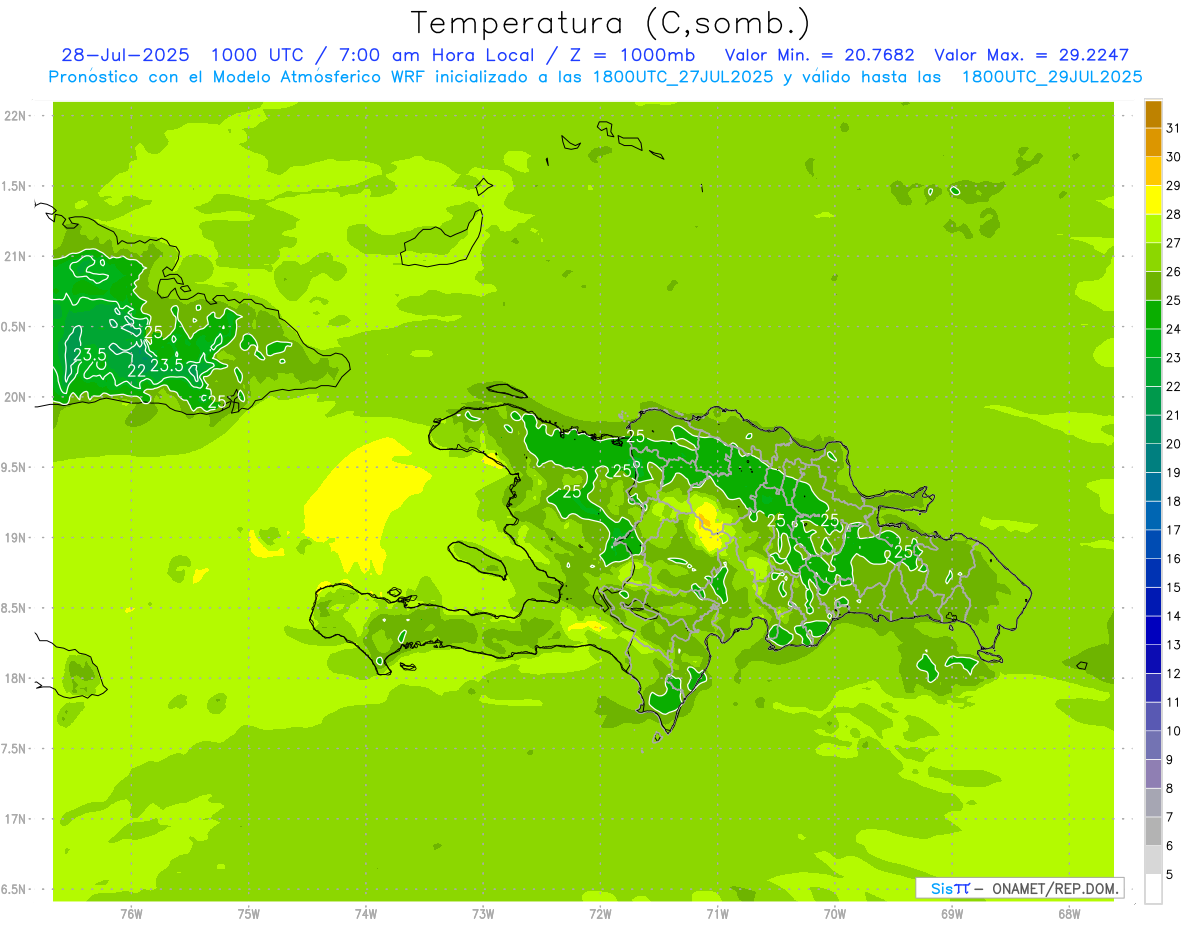
Task: Click the '20N' latitude label
Action: 16,397
